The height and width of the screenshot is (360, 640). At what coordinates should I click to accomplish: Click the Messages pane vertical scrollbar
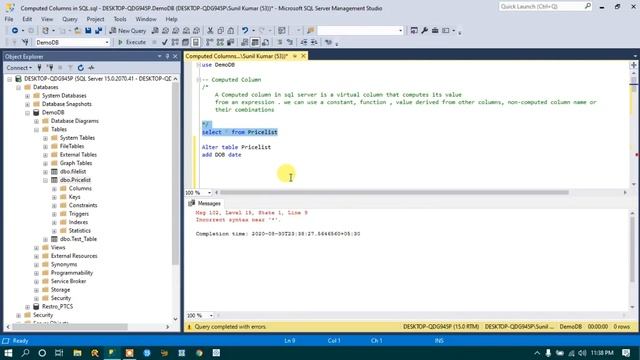tap(632, 249)
